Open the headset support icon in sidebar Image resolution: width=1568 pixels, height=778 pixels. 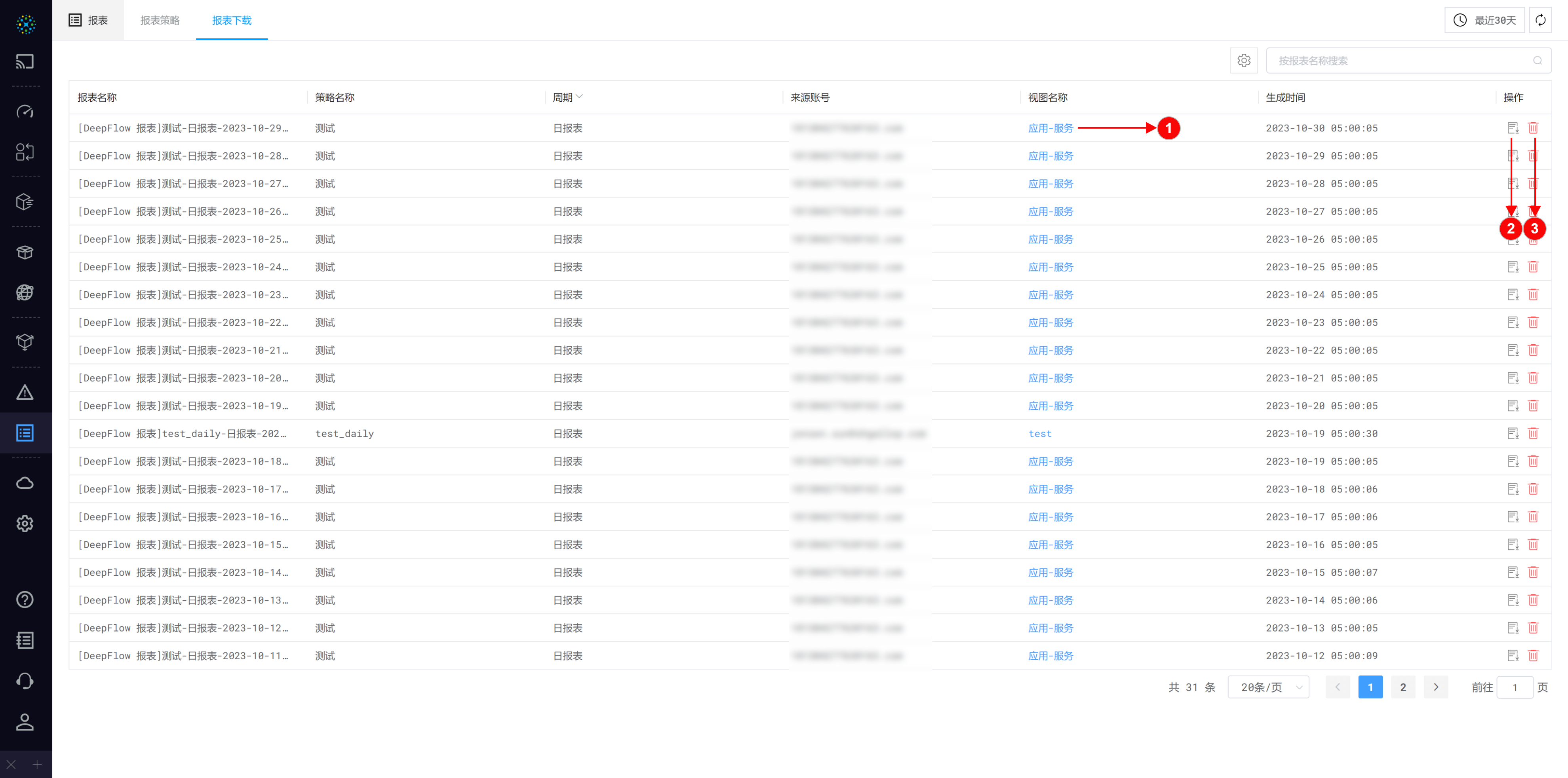[25, 681]
